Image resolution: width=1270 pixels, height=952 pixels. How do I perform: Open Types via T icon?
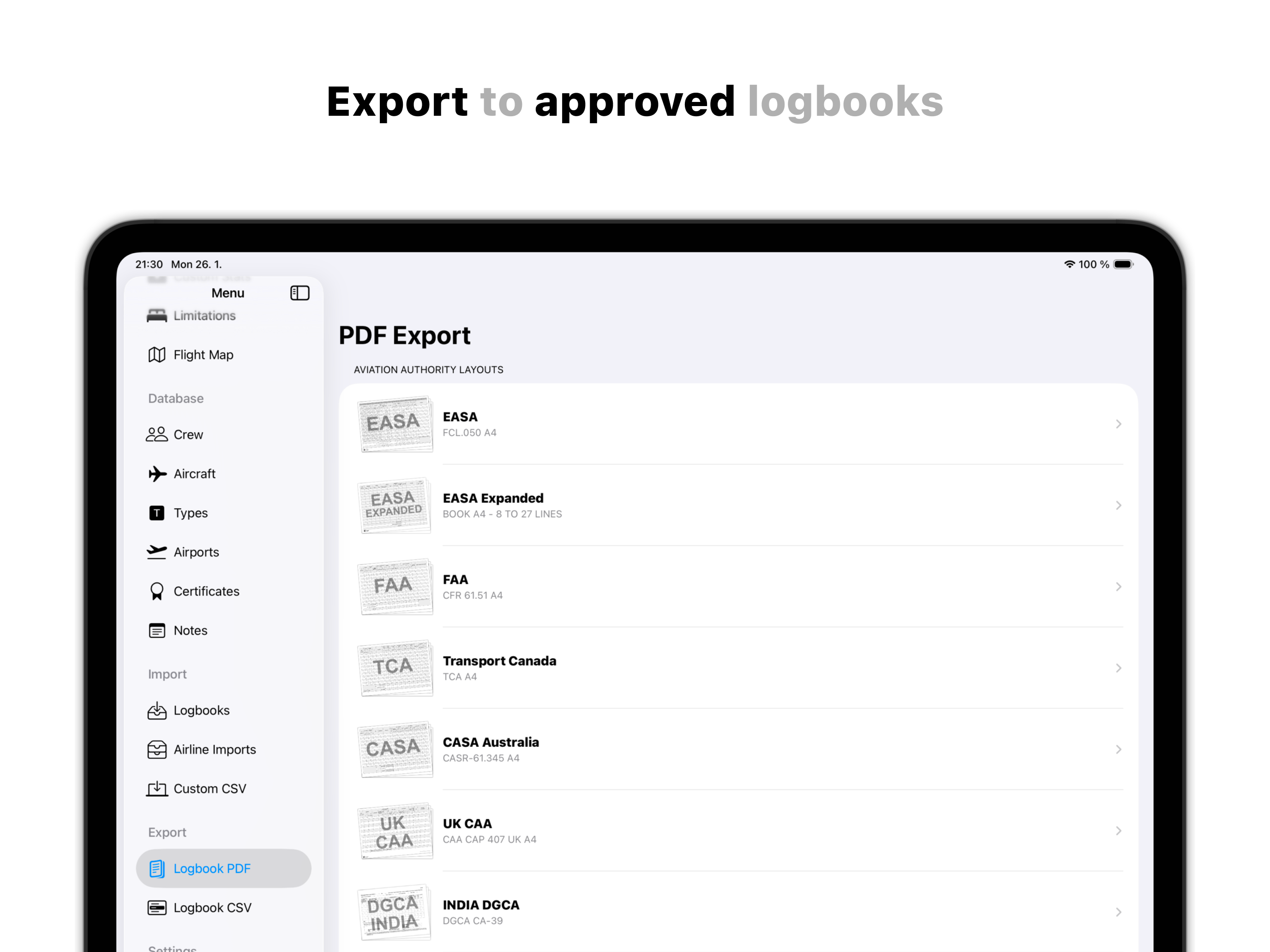pos(157,513)
